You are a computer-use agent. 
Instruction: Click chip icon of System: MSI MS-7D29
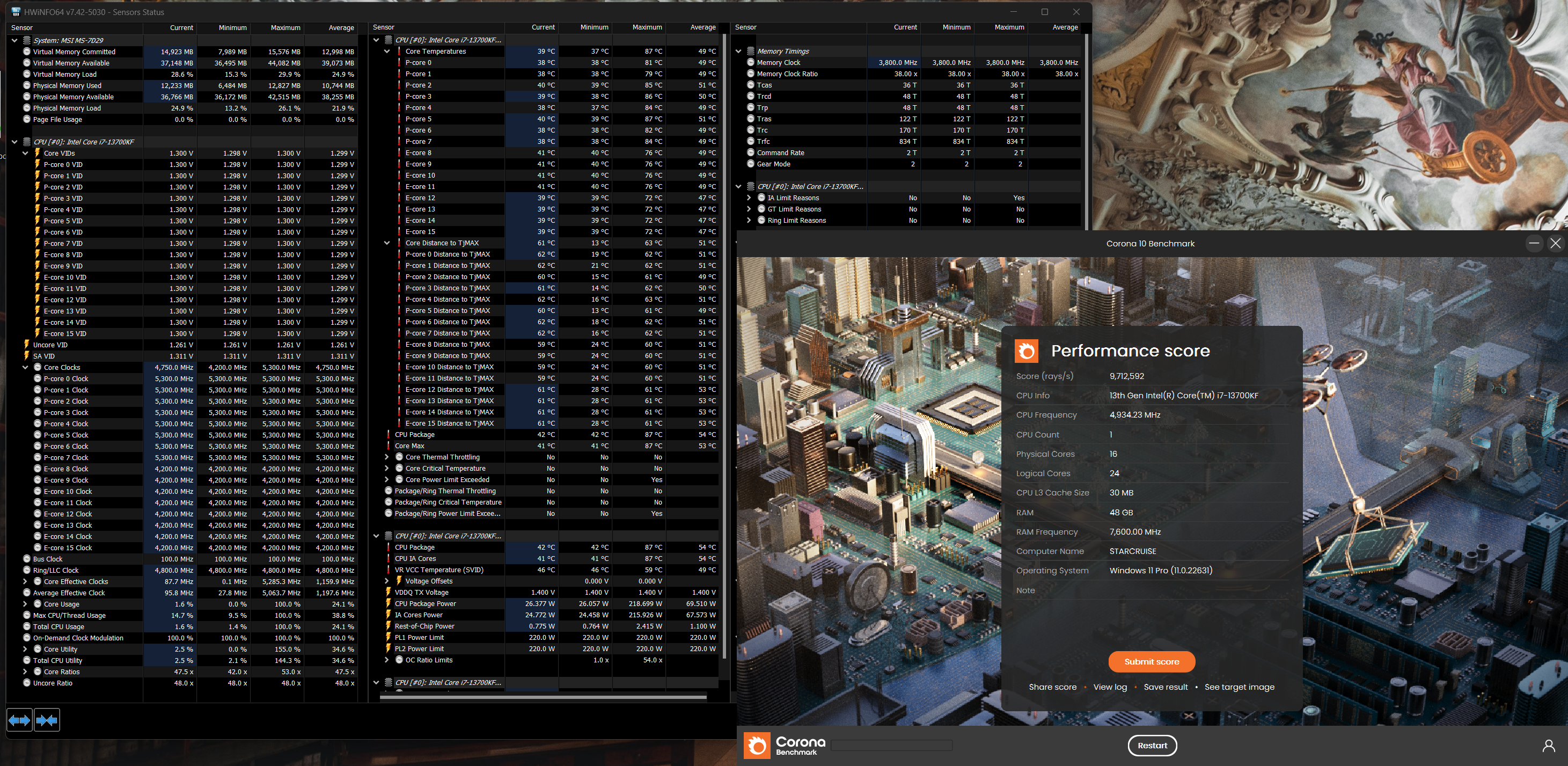pos(27,40)
